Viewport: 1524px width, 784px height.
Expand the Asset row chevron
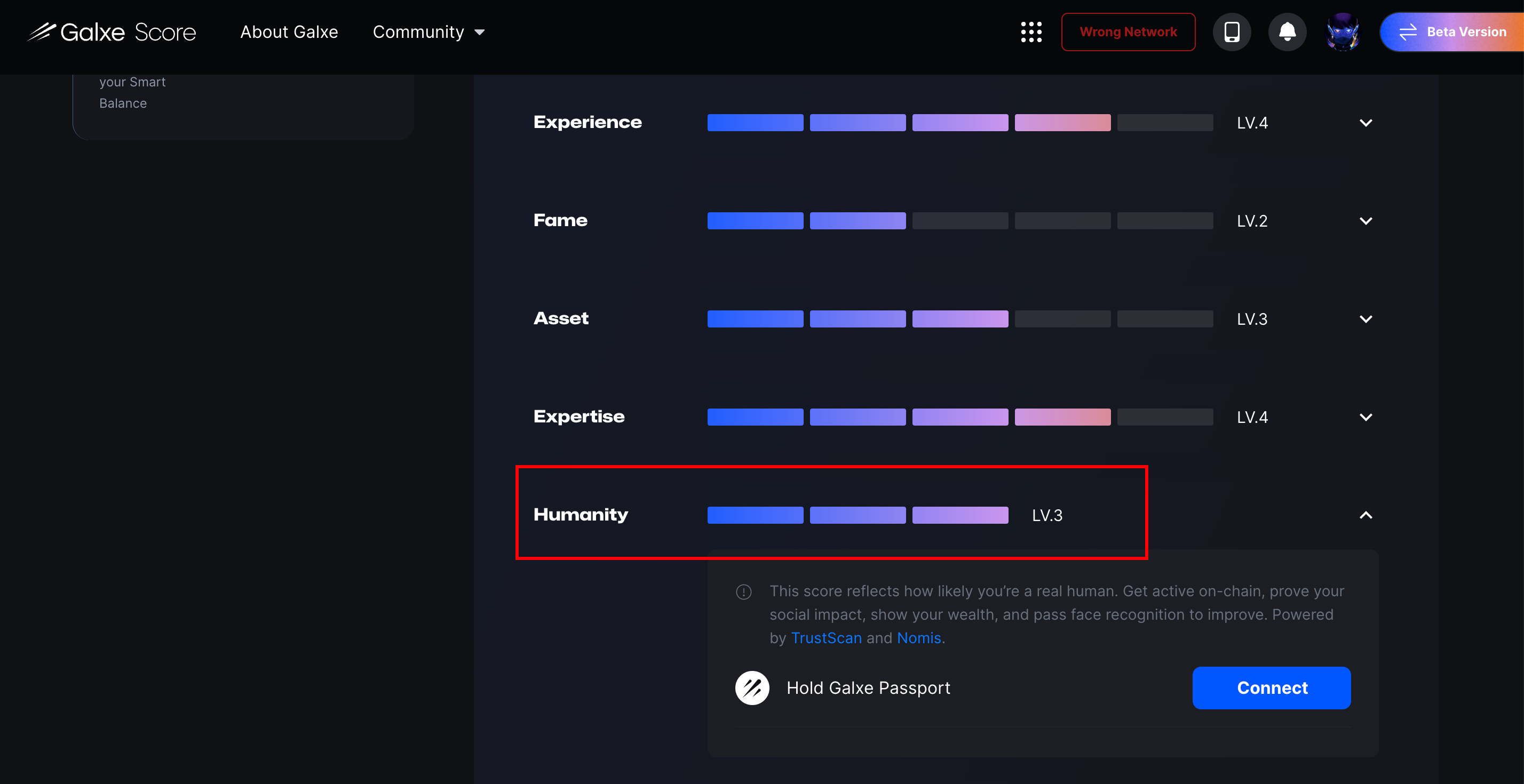point(1366,319)
